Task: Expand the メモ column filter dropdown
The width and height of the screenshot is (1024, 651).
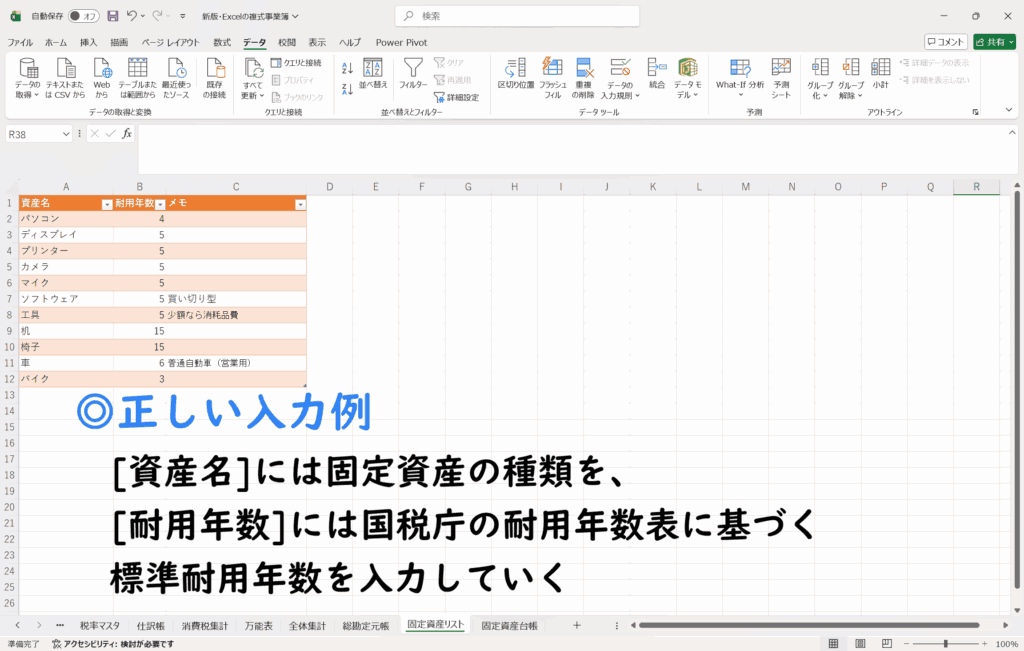Action: click(300, 204)
